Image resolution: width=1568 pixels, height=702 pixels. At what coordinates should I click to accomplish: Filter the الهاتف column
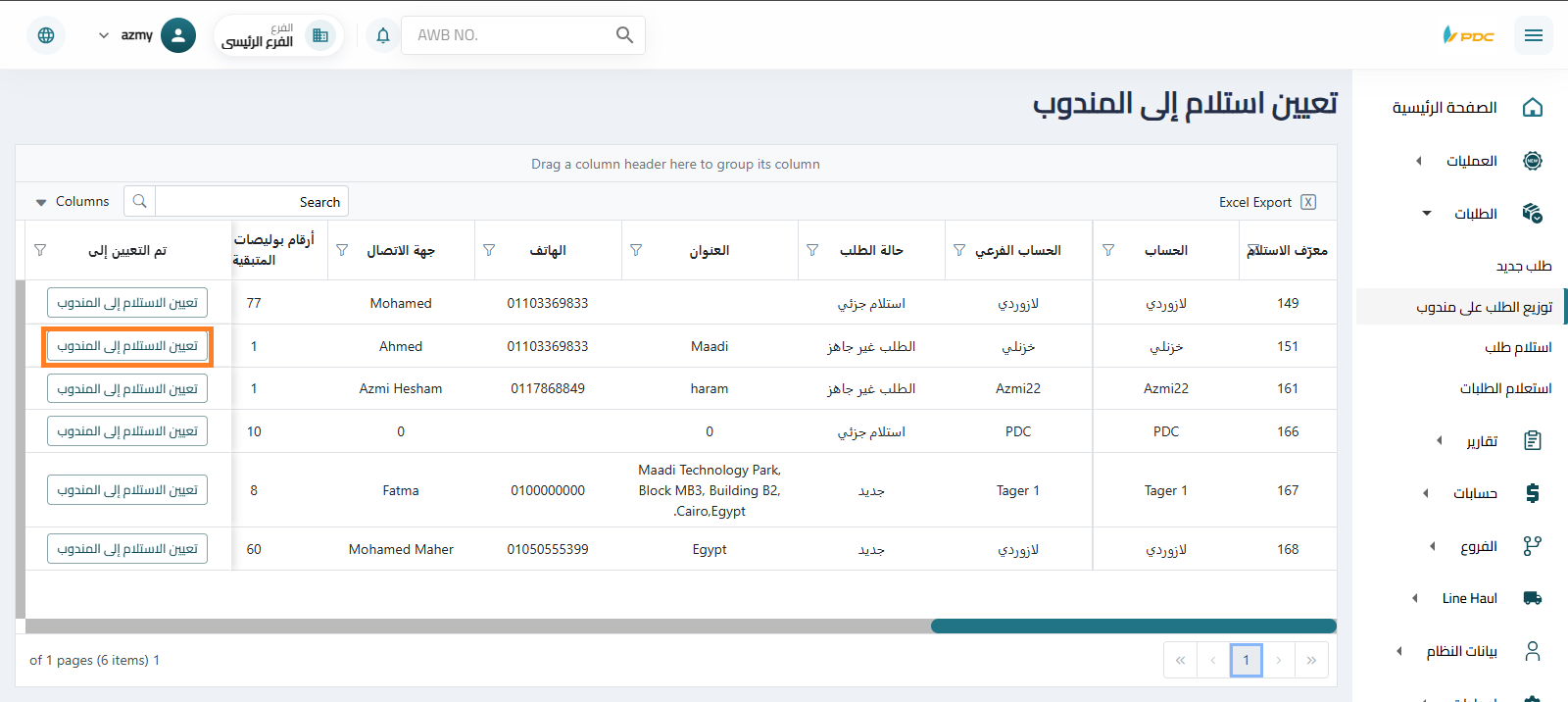pyautogui.click(x=489, y=250)
